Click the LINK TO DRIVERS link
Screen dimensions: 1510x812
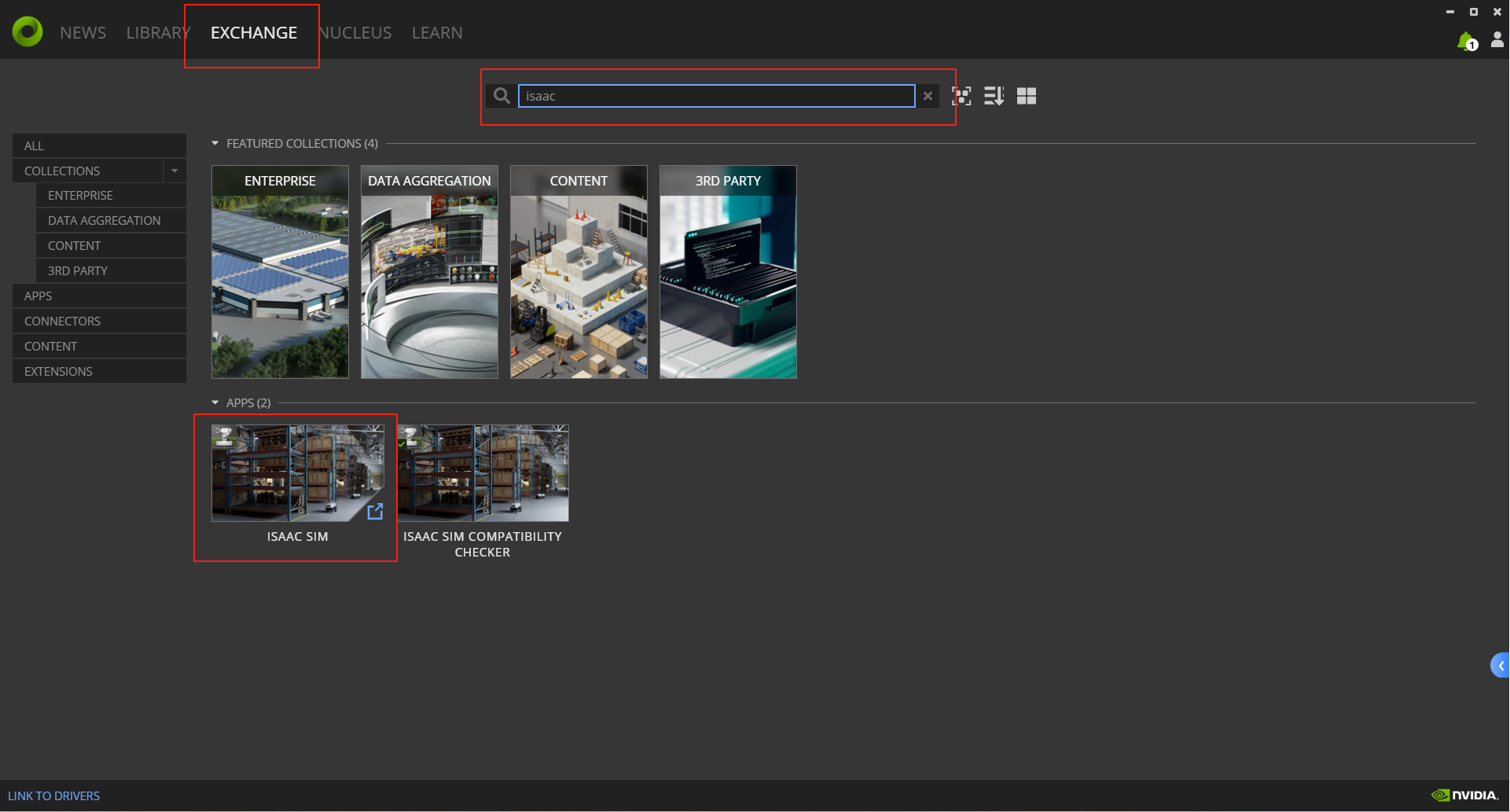pyautogui.click(x=53, y=795)
